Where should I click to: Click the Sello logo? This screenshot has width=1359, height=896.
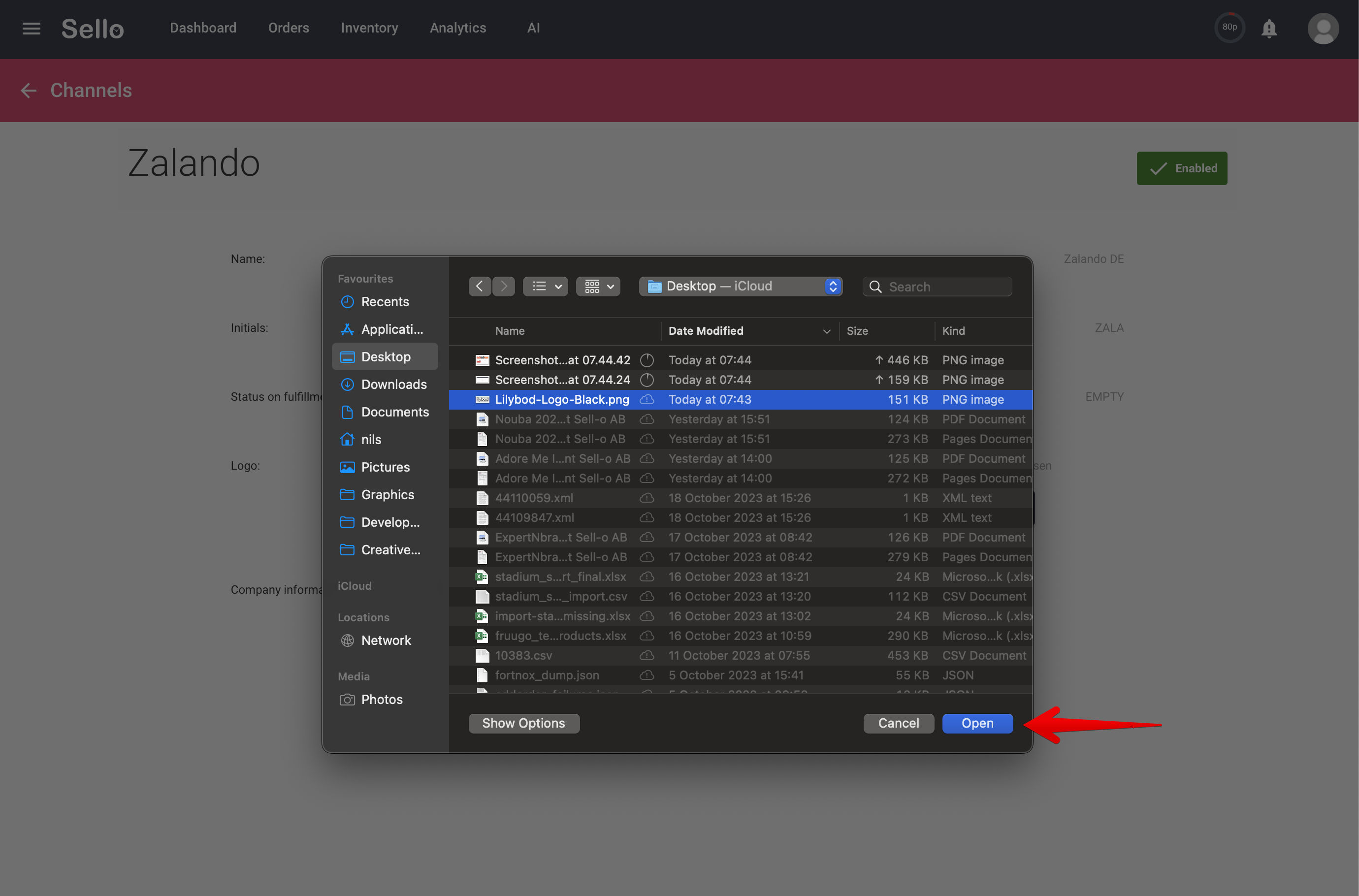(93, 29)
